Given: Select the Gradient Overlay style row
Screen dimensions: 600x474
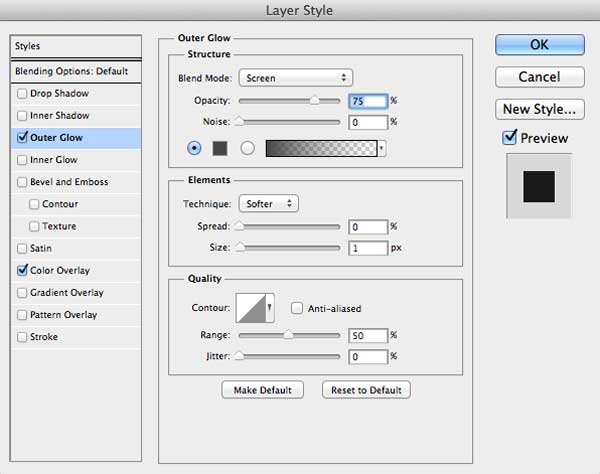Looking at the screenshot, I should coord(76,293).
